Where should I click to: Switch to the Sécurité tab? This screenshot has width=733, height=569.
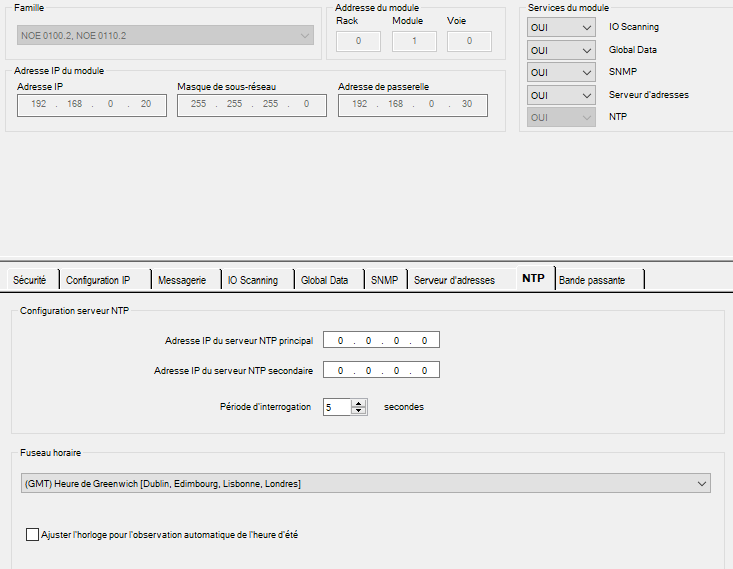click(x=29, y=280)
